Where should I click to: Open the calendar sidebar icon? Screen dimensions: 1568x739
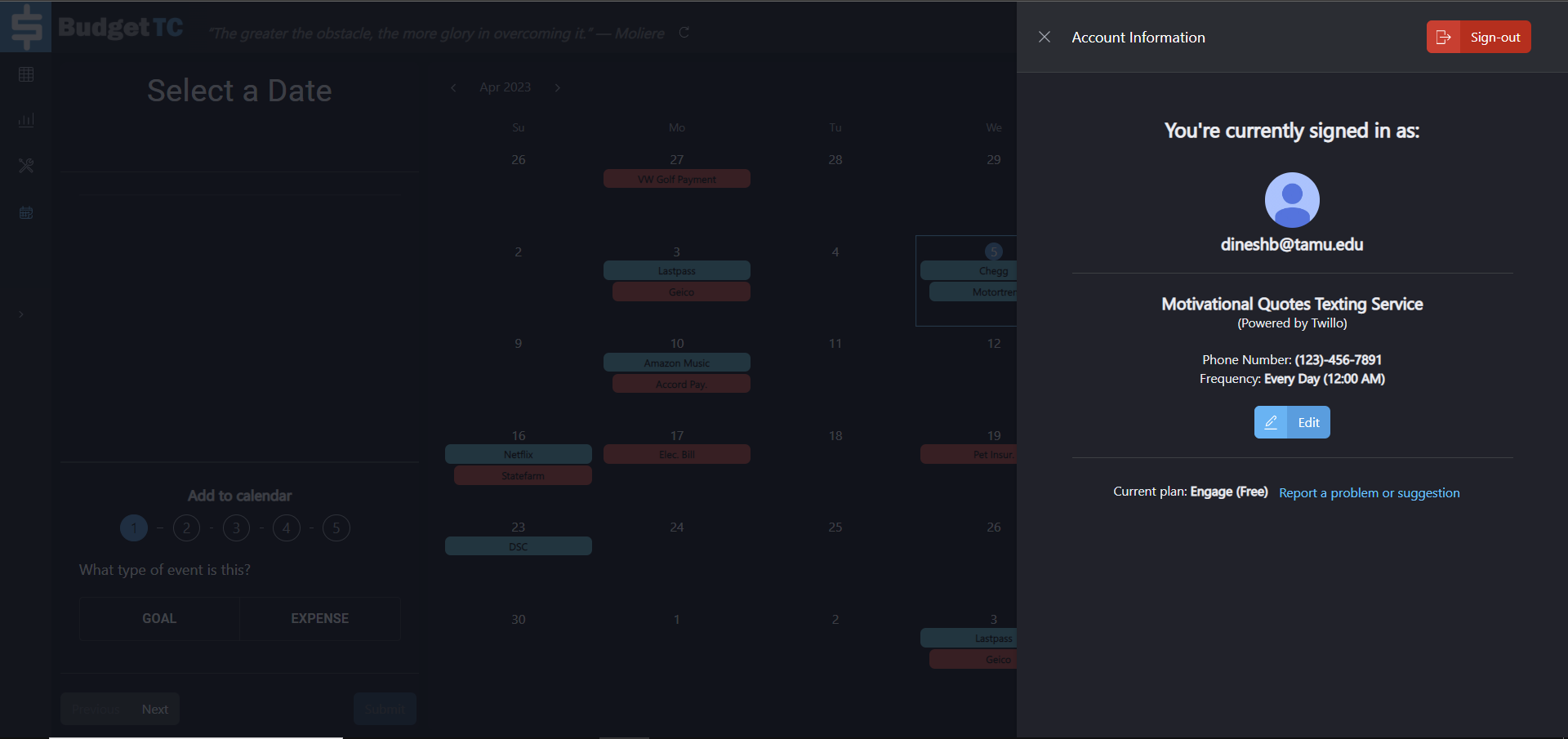[26, 212]
